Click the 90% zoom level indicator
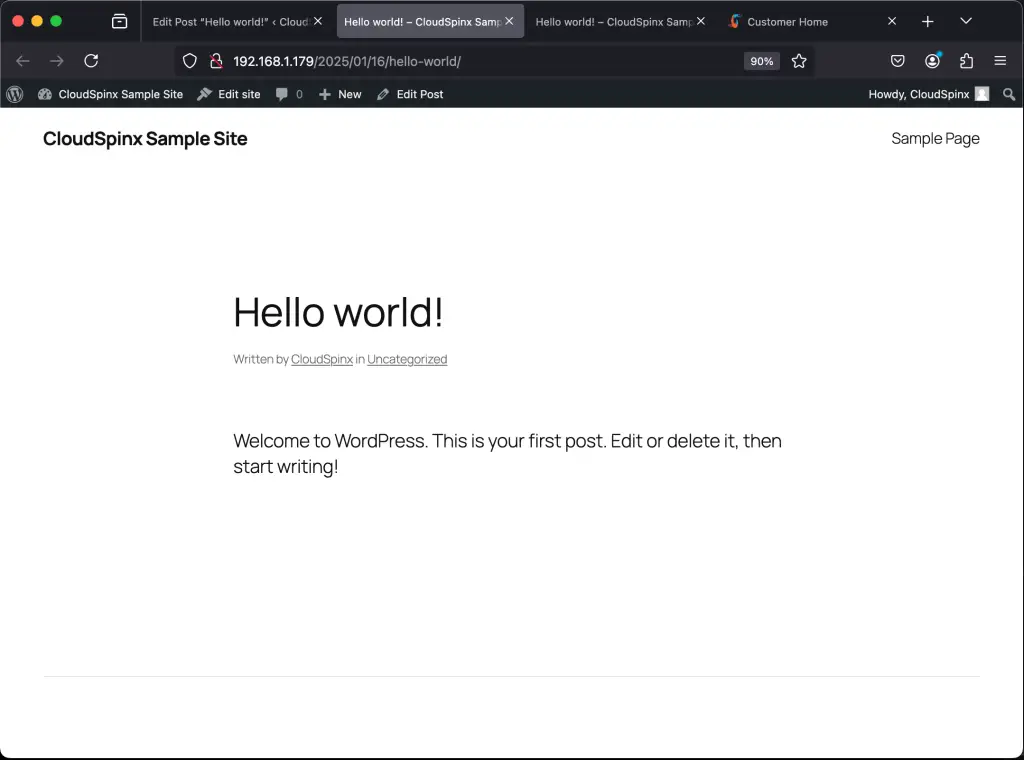1024x760 pixels. pyautogui.click(x=761, y=61)
